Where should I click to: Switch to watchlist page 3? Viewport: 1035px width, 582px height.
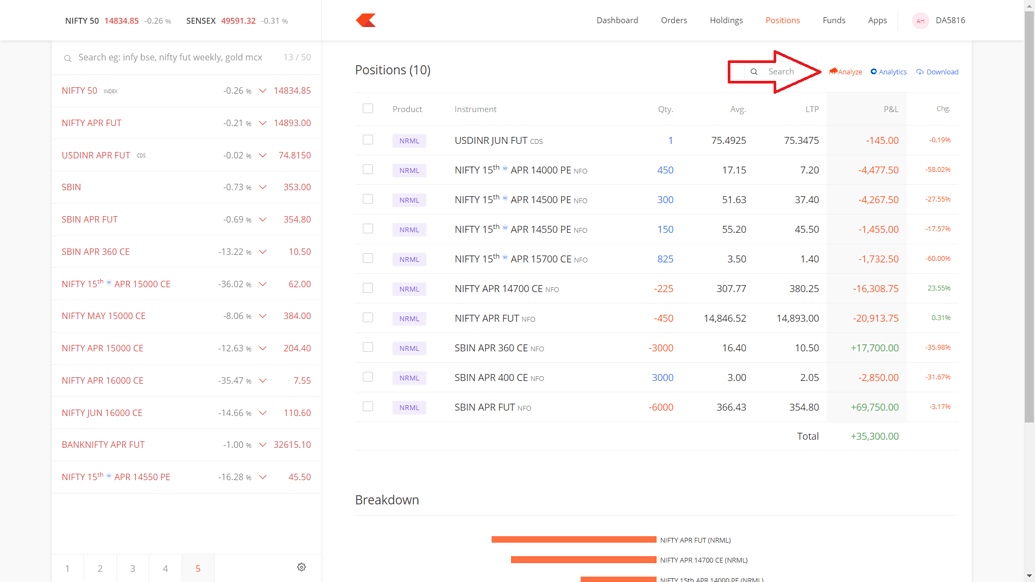132,567
